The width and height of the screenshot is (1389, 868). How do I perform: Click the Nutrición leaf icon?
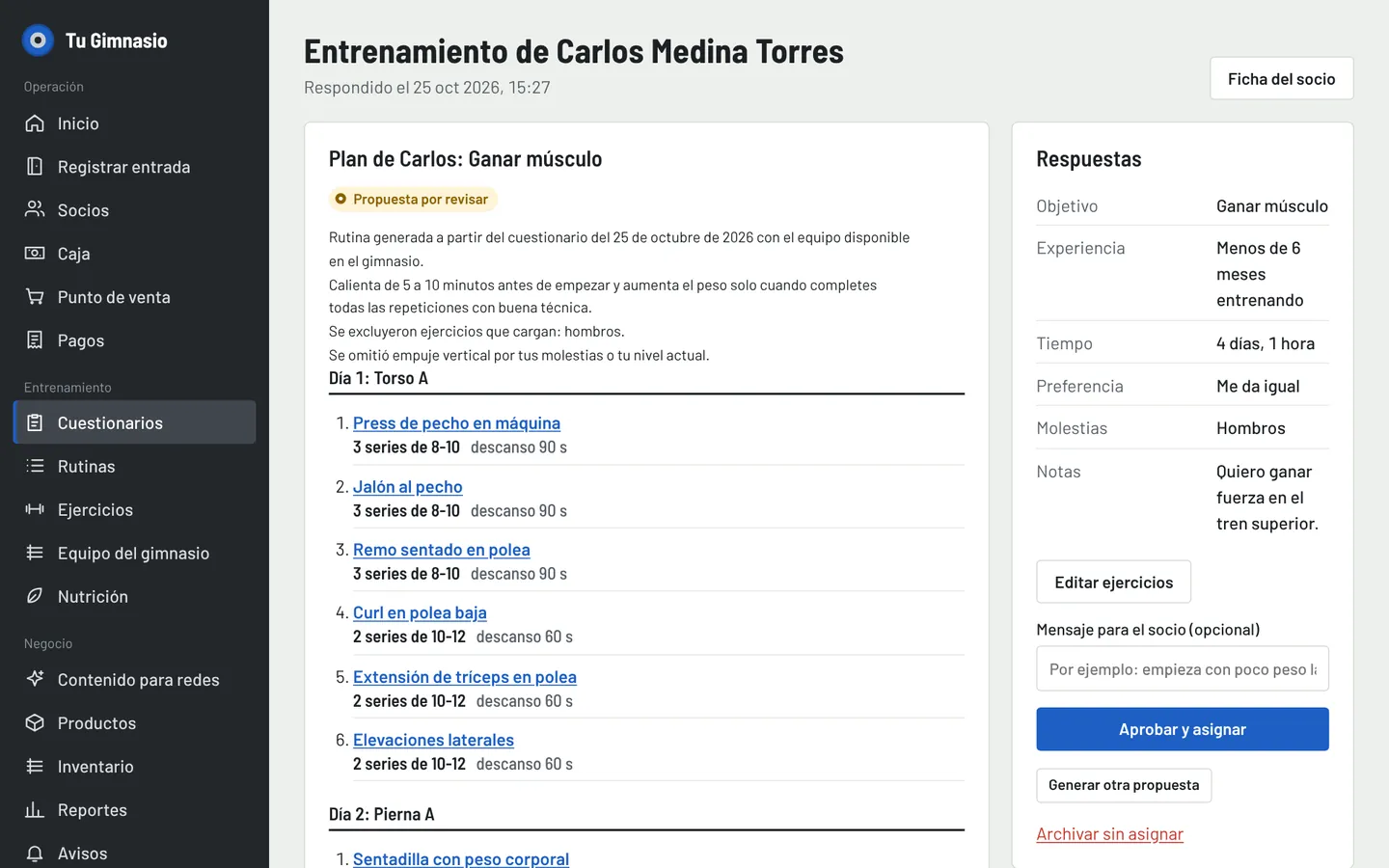coord(35,596)
